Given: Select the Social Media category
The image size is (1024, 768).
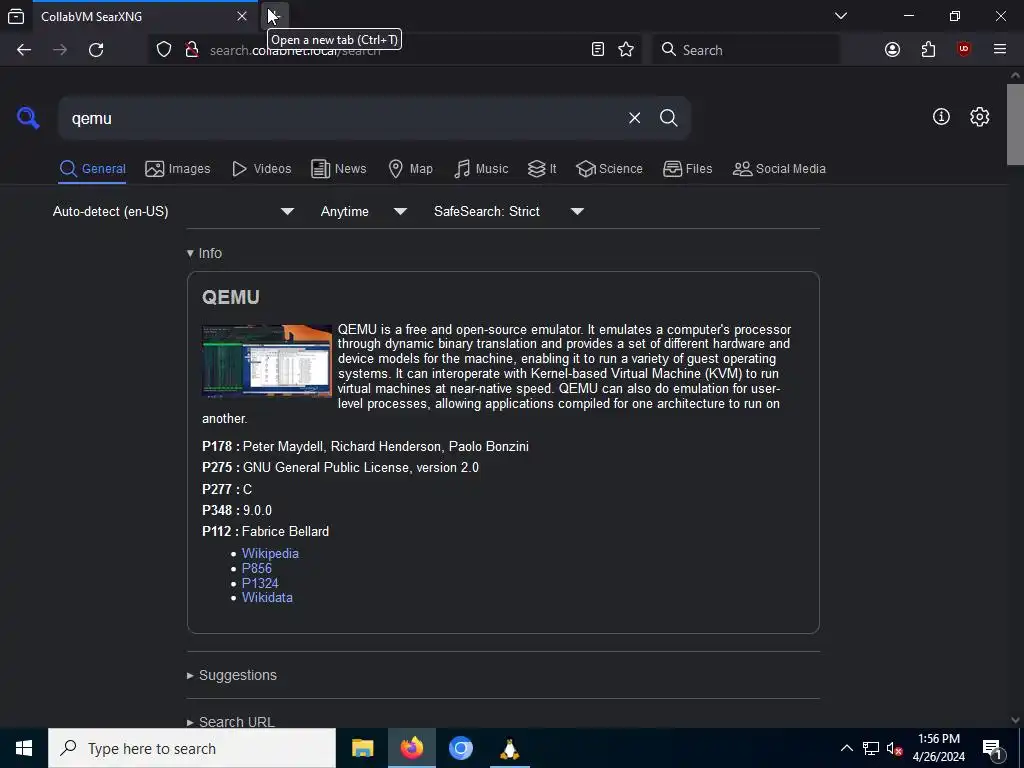Looking at the screenshot, I should coord(779,169).
